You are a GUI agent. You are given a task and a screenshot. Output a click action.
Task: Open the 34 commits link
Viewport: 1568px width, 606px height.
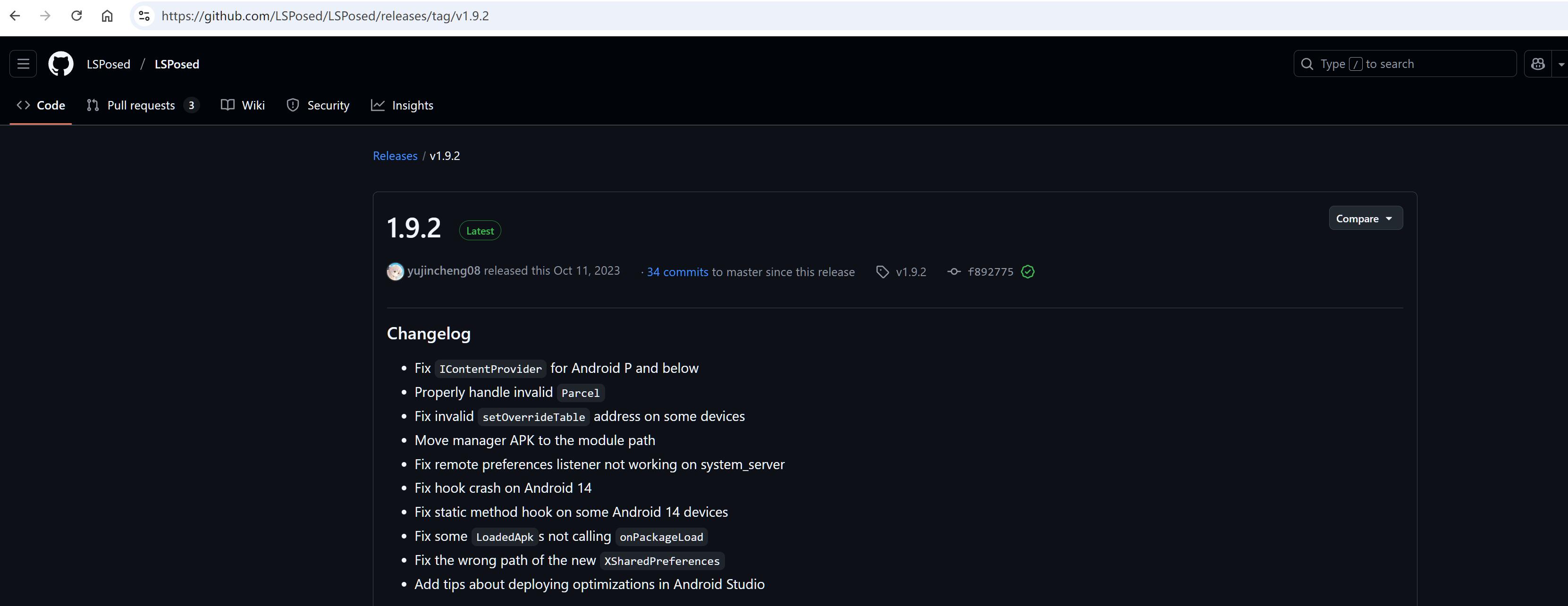677,272
